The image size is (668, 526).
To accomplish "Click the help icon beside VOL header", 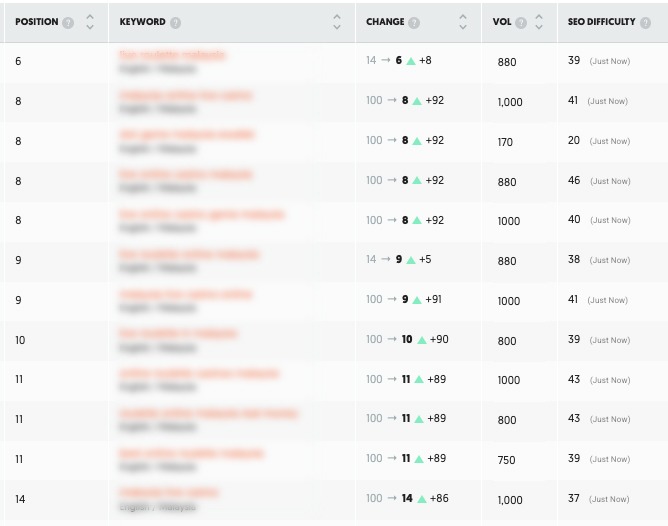I will (521, 23).
